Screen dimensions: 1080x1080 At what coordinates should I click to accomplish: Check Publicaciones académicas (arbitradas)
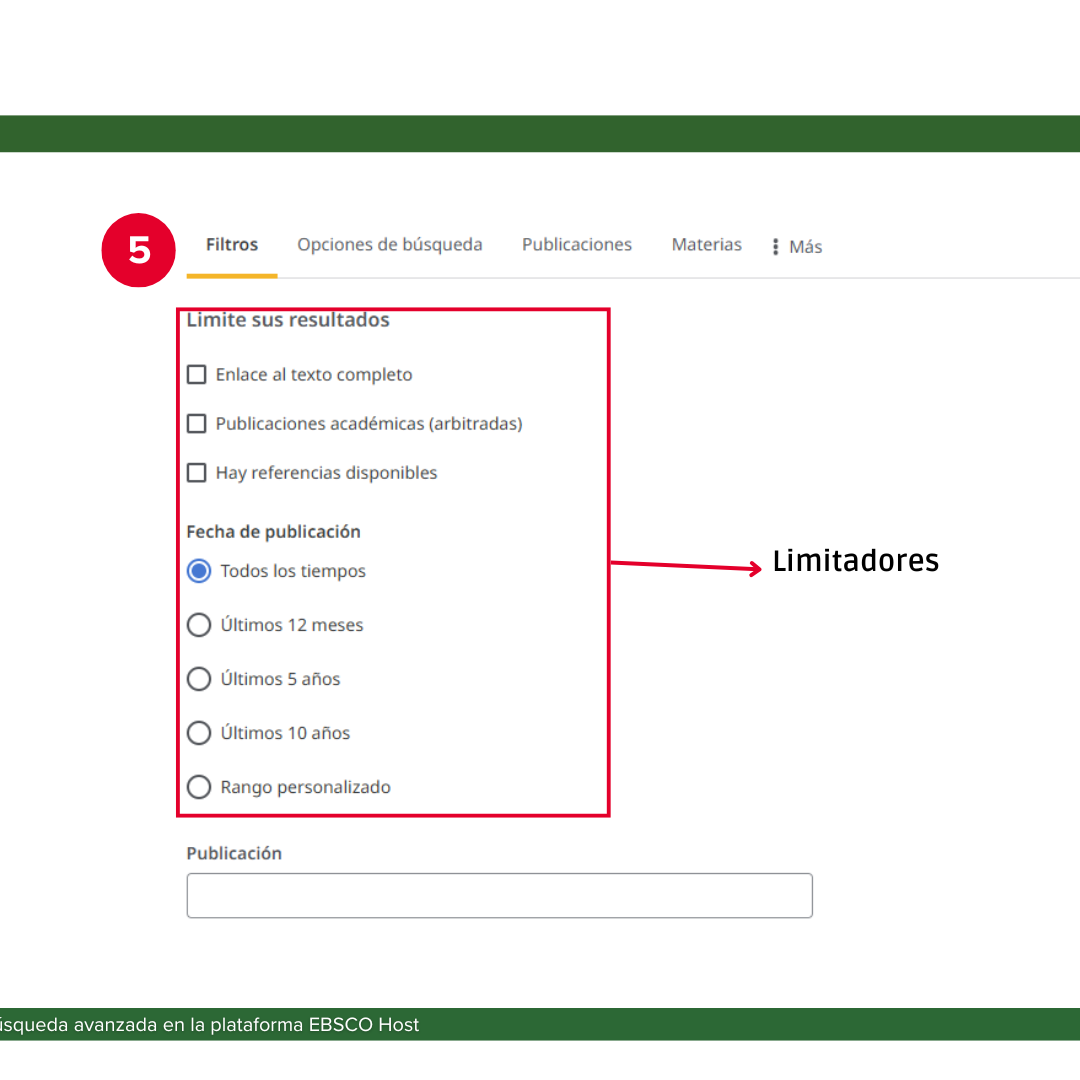196,423
